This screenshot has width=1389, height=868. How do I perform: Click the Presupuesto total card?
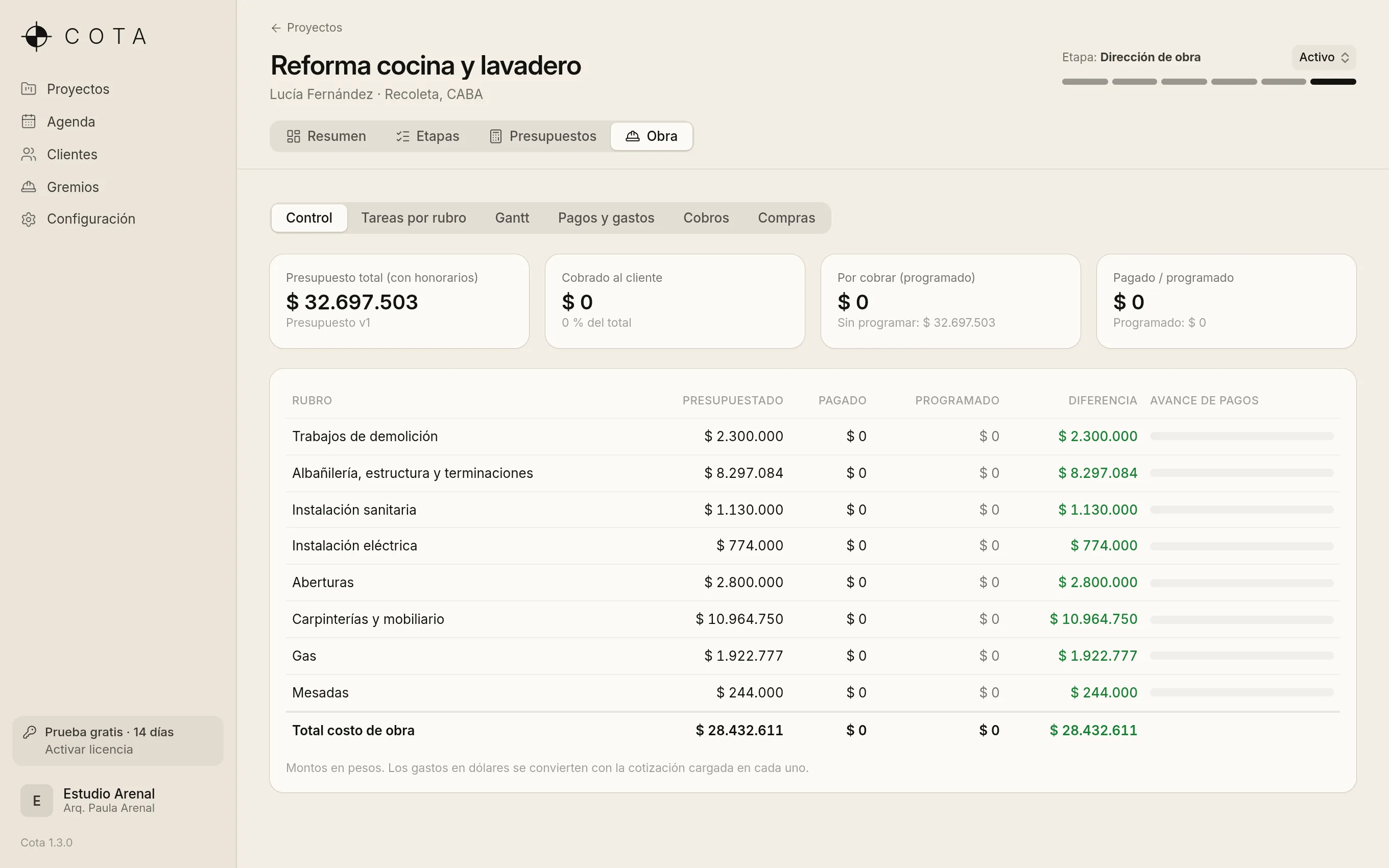pyautogui.click(x=399, y=301)
